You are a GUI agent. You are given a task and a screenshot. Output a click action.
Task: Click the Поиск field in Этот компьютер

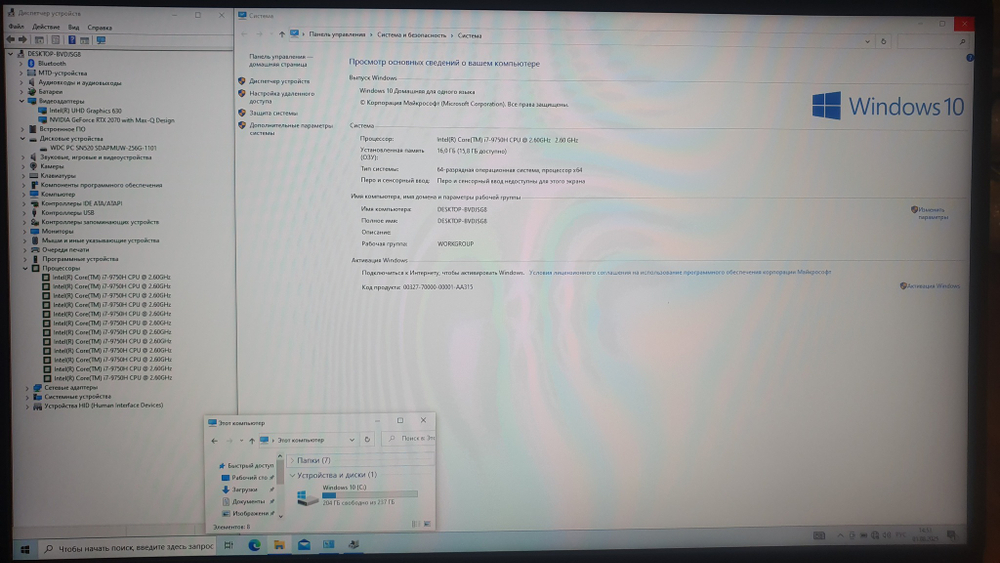pos(408,438)
